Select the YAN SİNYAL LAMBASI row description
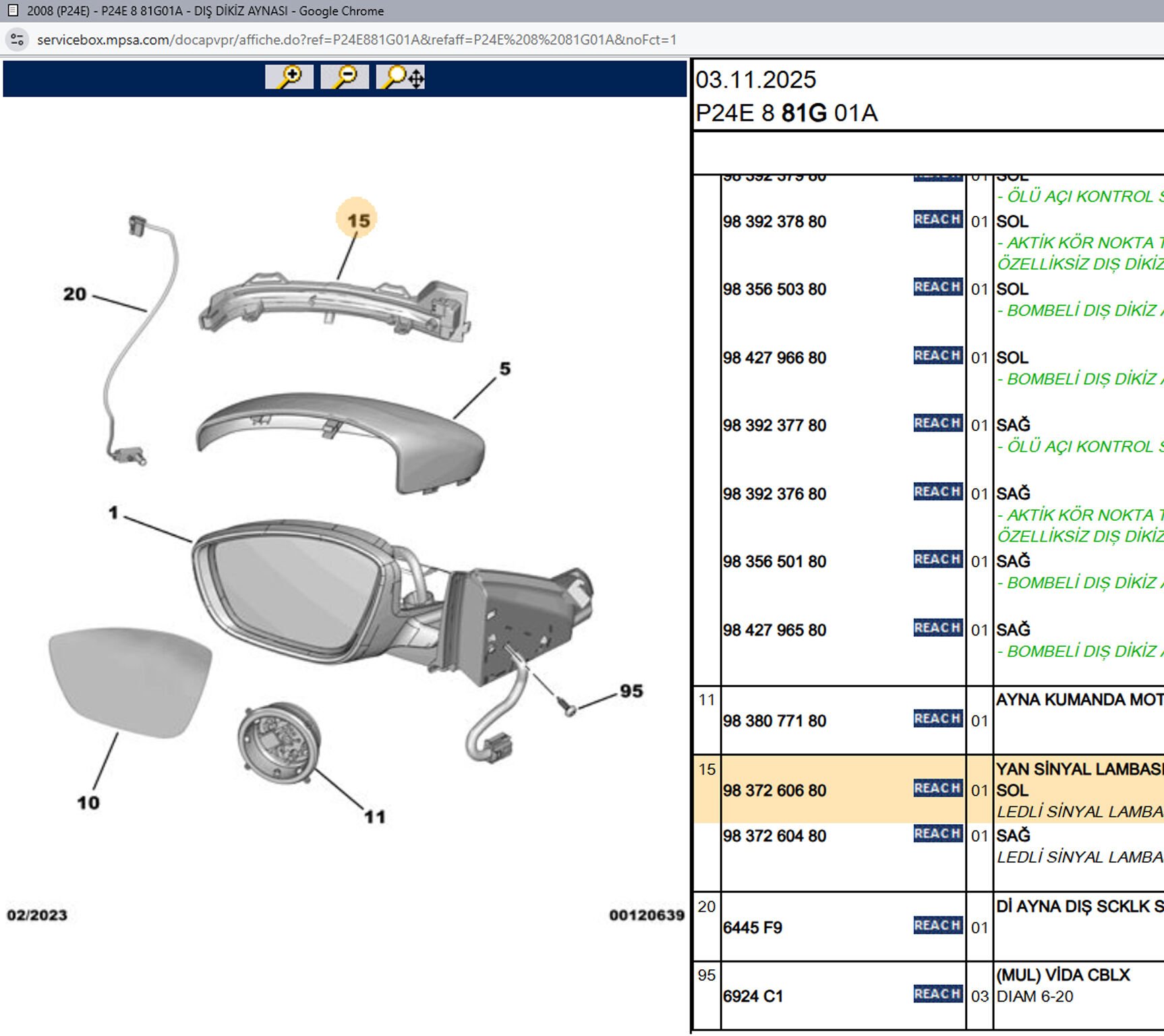Image resolution: width=1164 pixels, height=1036 pixels. click(x=1079, y=770)
